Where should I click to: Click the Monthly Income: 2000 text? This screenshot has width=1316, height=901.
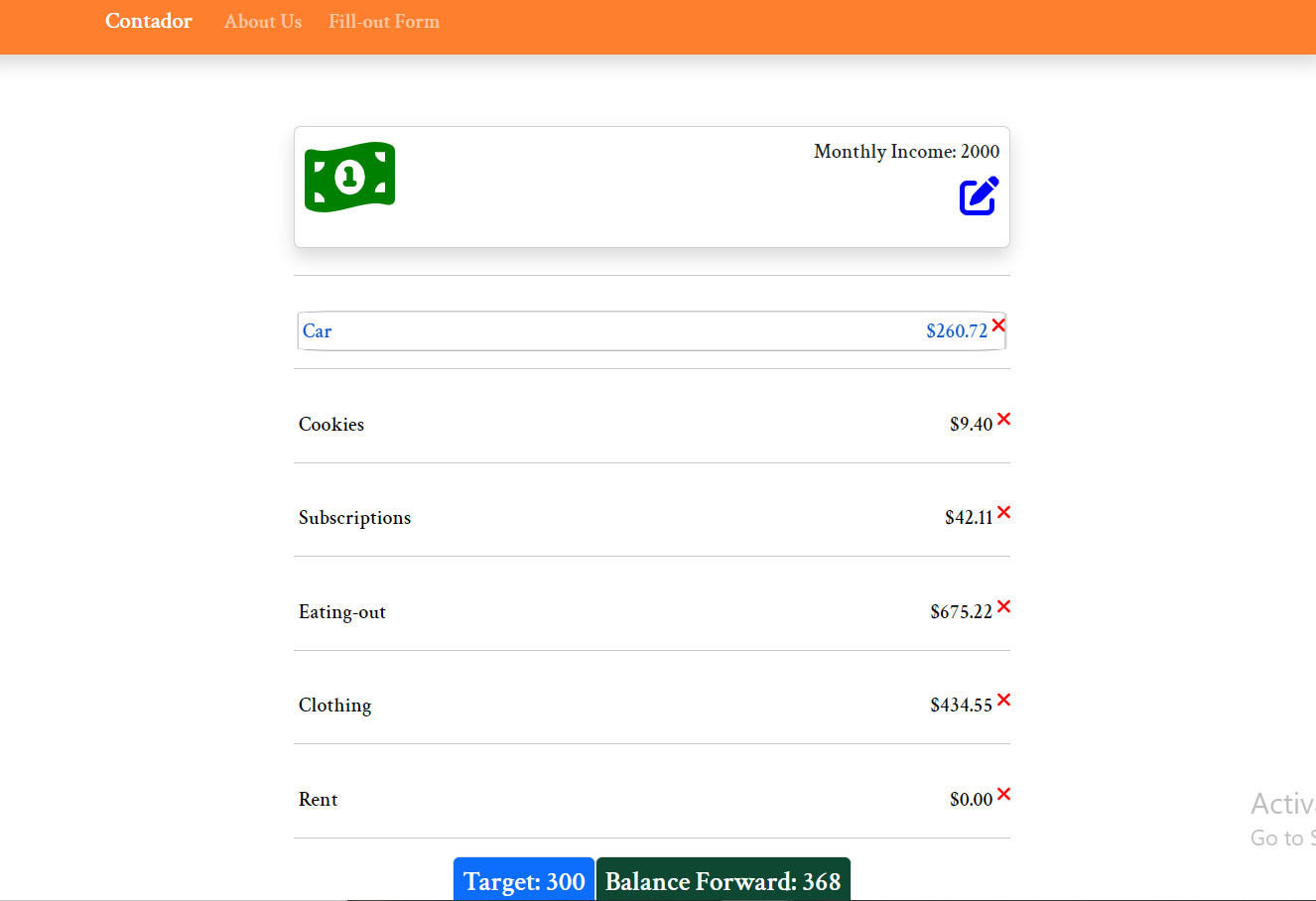(905, 151)
